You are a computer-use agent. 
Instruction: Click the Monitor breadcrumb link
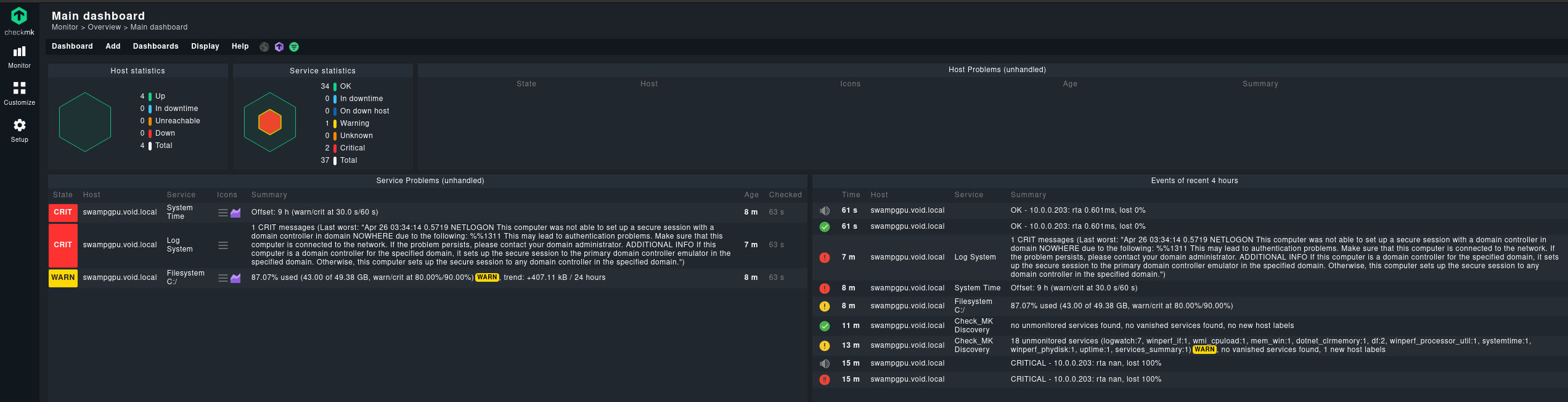(65, 27)
